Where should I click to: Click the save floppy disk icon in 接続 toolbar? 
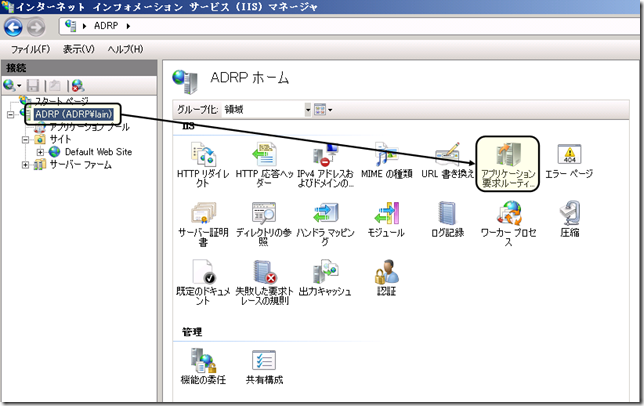[x=33, y=85]
